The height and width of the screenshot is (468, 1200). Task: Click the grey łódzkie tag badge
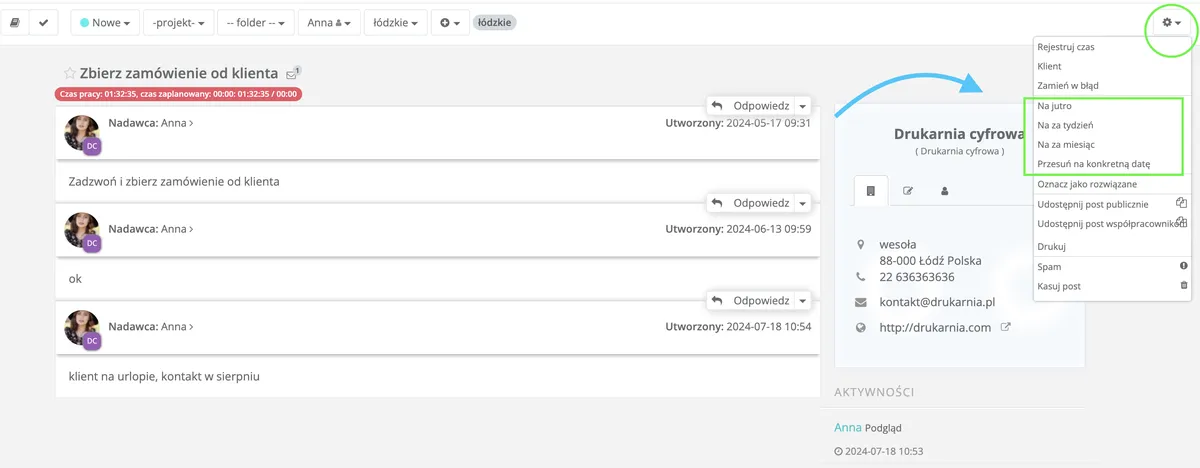494,22
